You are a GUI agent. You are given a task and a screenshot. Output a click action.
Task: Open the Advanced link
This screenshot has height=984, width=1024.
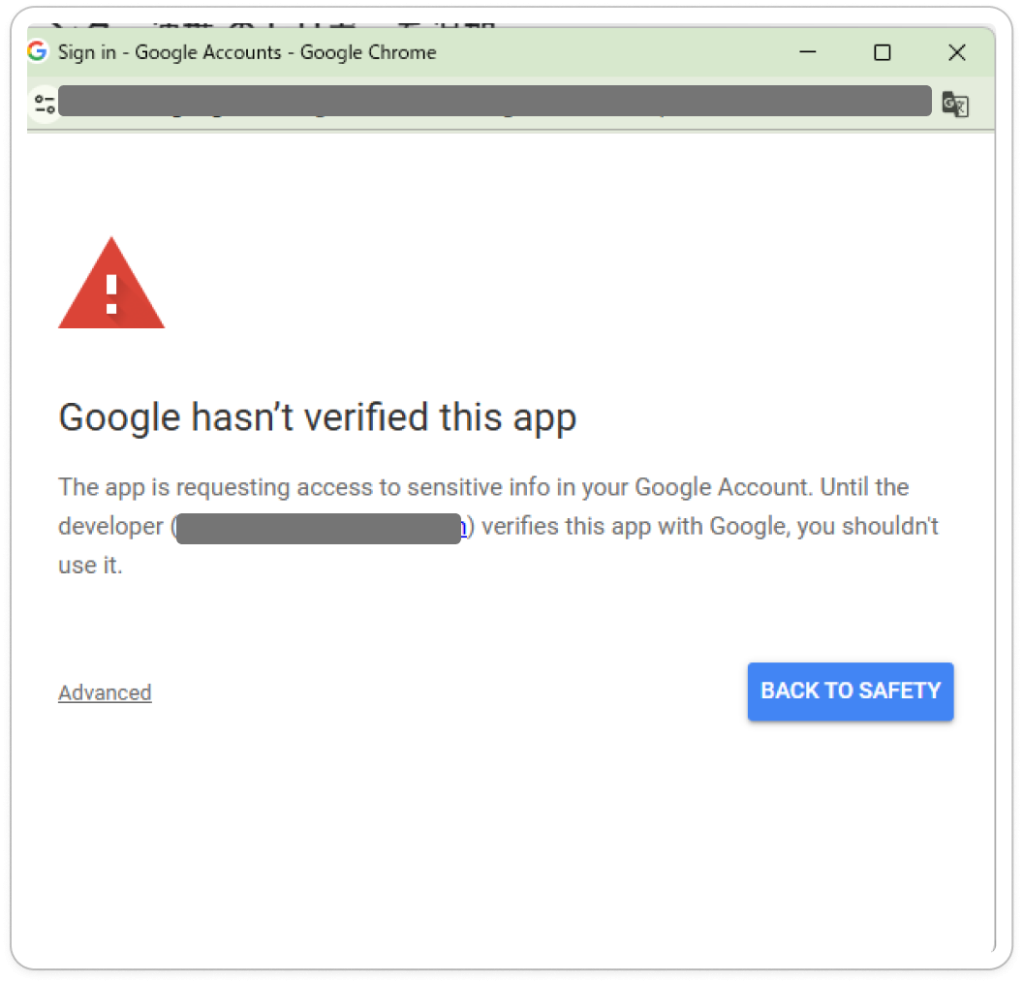pyautogui.click(x=105, y=692)
